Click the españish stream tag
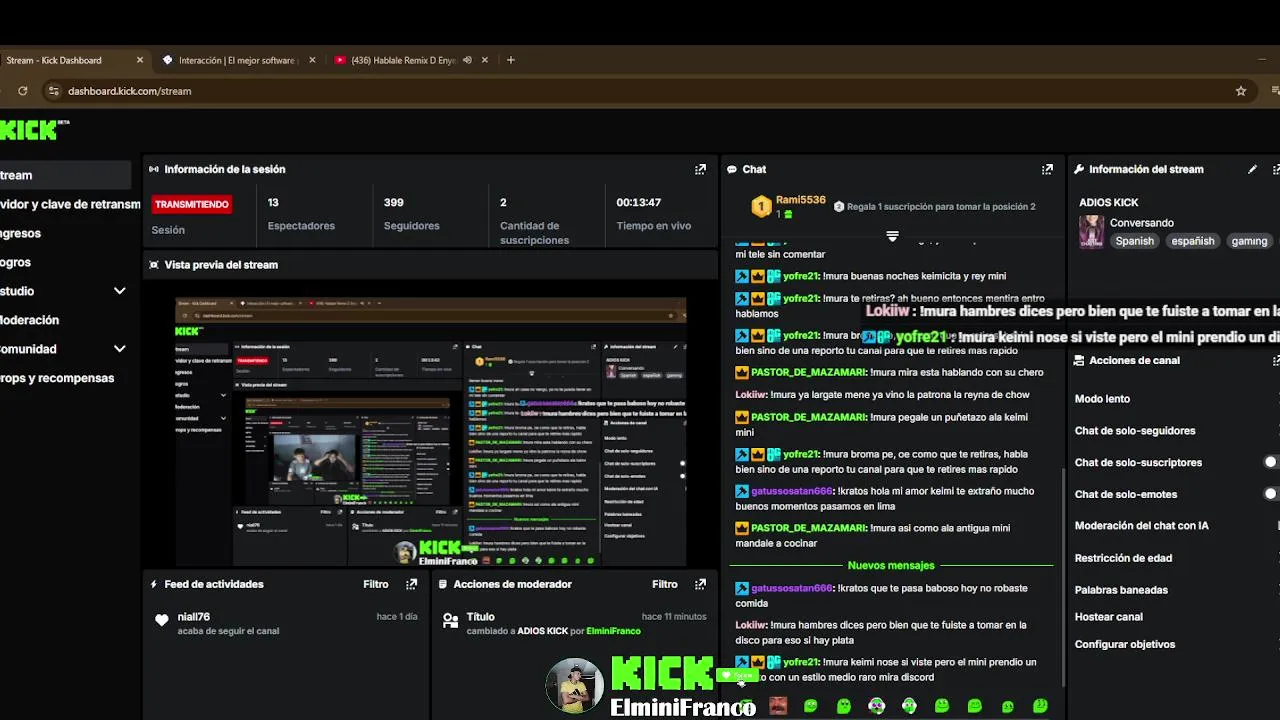This screenshot has width=1280, height=720. [x=1193, y=241]
